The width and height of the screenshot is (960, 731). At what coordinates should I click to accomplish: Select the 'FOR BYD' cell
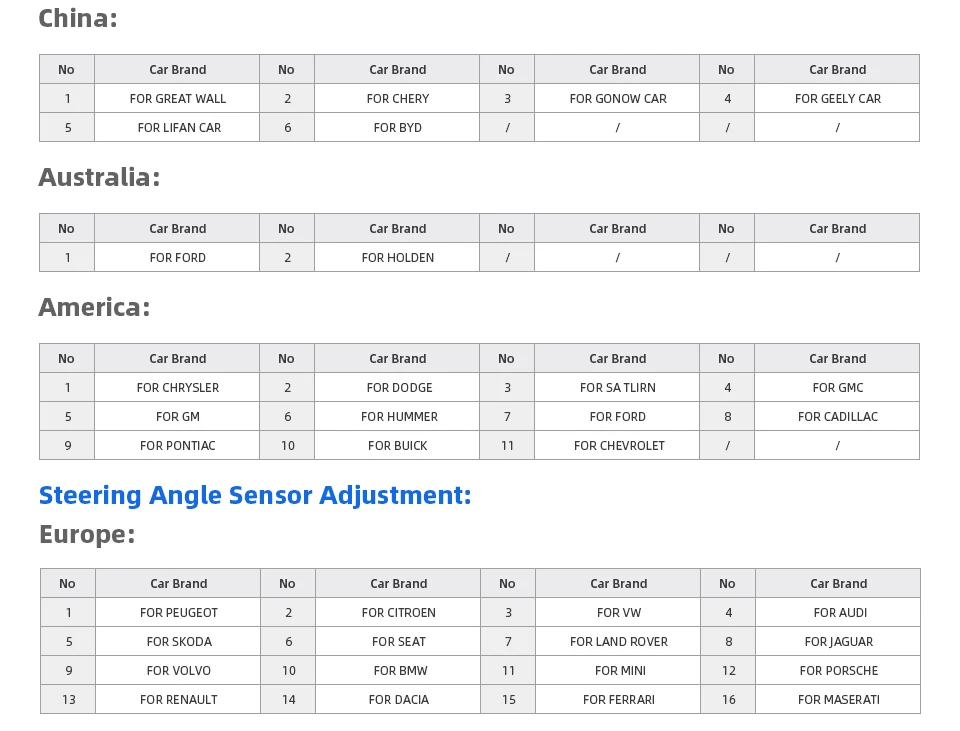397,128
